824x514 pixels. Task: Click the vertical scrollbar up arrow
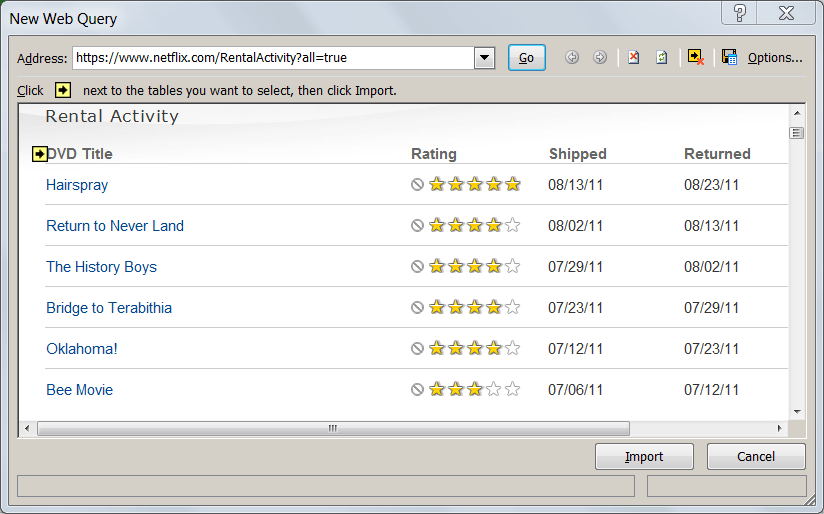(x=797, y=113)
